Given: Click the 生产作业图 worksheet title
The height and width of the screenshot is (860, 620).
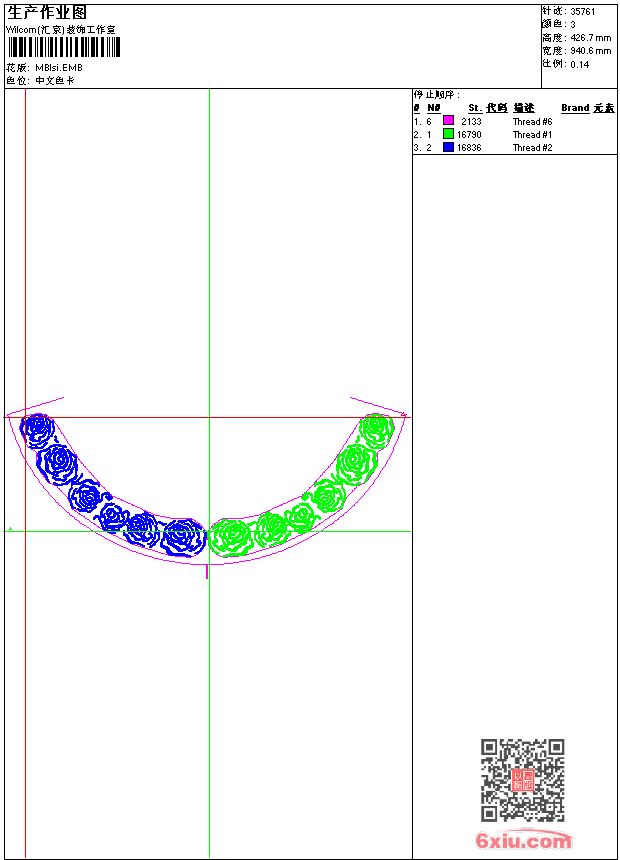Looking at the screenshot, I should [47, 12].
